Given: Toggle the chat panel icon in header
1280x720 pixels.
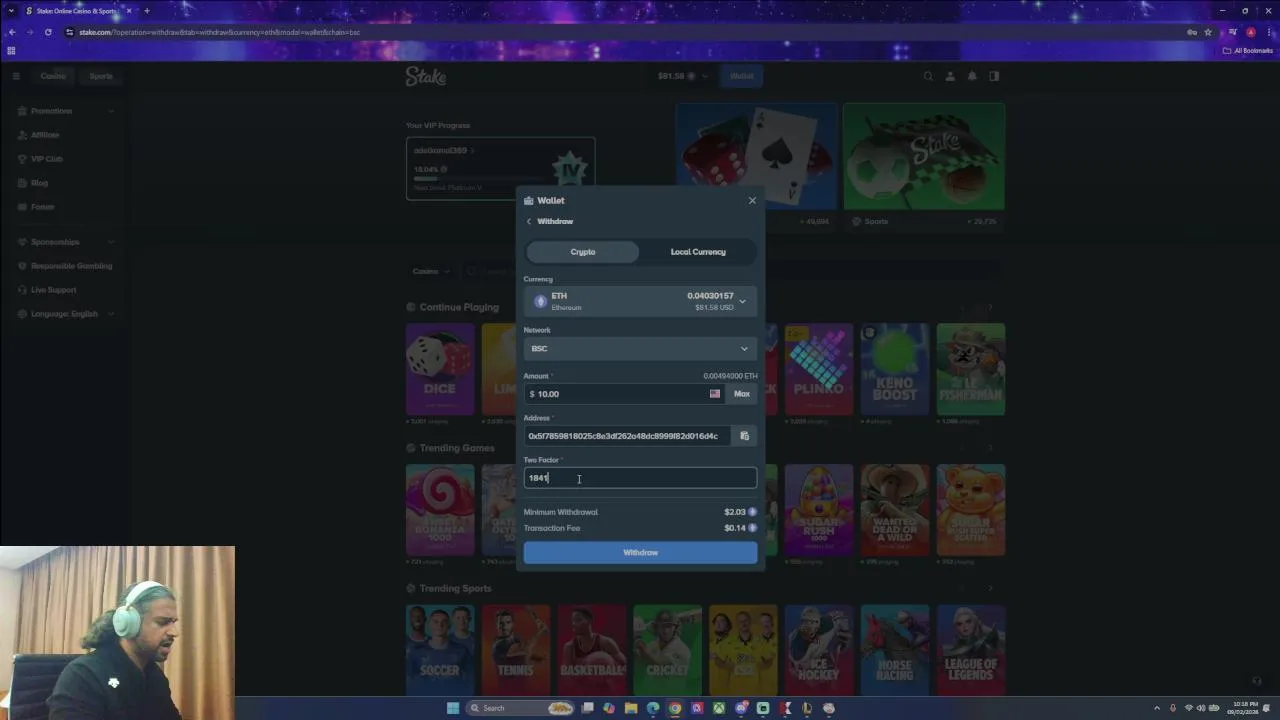Looking at the screenshot, I should pyautogui.click(x=994, y=76).
